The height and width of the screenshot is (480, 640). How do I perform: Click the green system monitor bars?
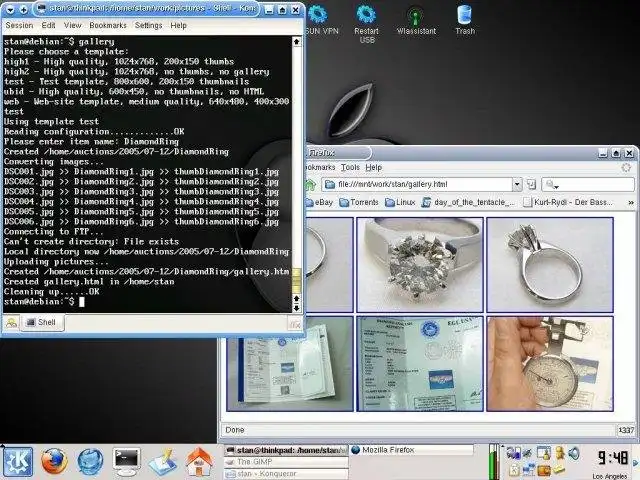click(x=494, y=462)
